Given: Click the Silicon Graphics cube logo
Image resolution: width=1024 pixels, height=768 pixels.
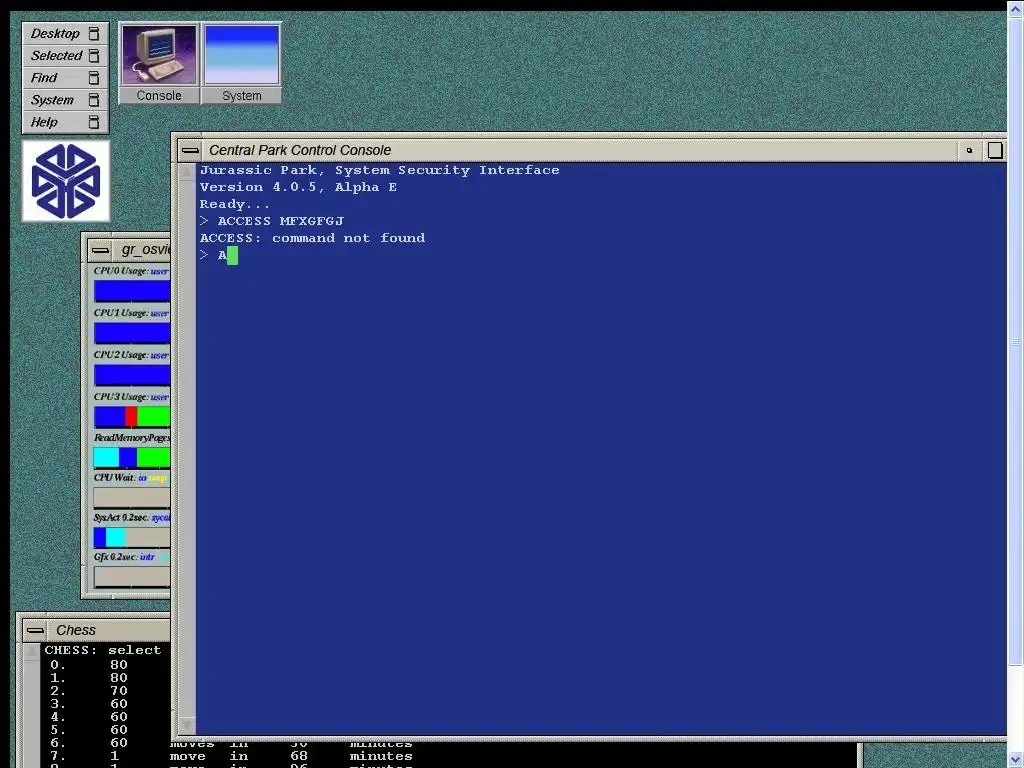Looking at the screenshot, I should 66,181.
